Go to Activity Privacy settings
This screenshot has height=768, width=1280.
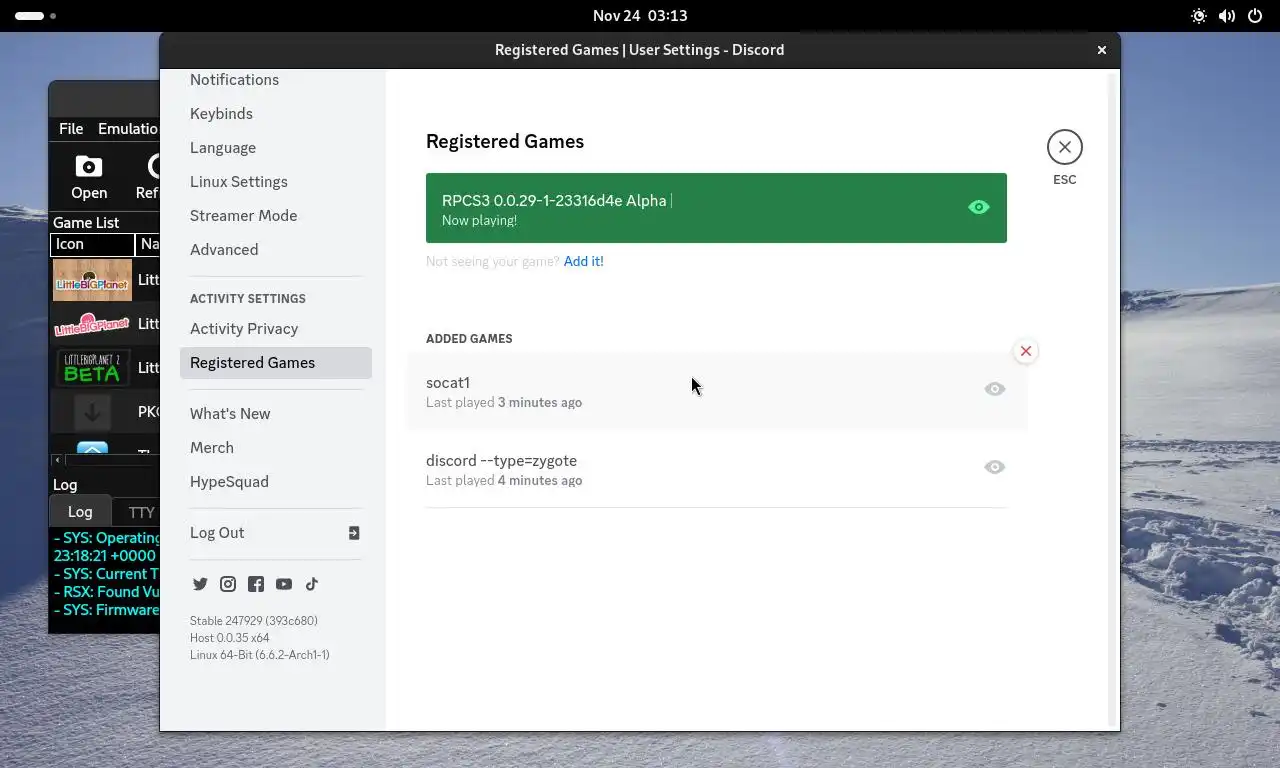244,329
